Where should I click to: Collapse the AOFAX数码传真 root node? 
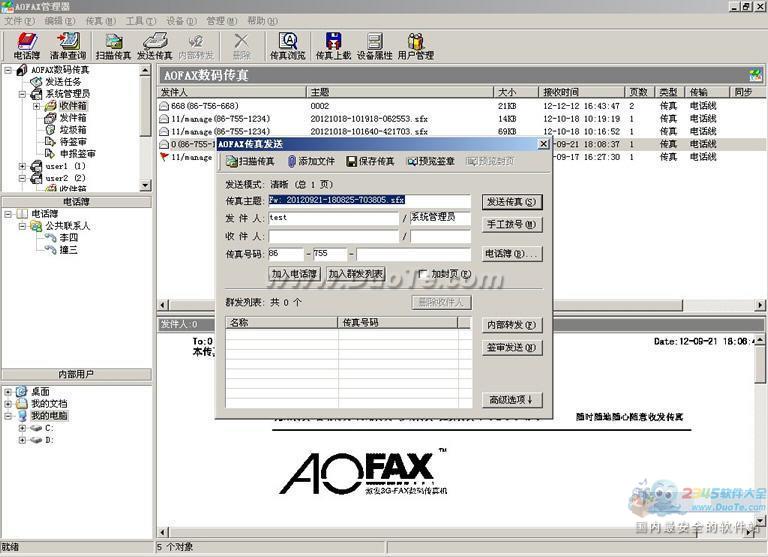point(8,70)
